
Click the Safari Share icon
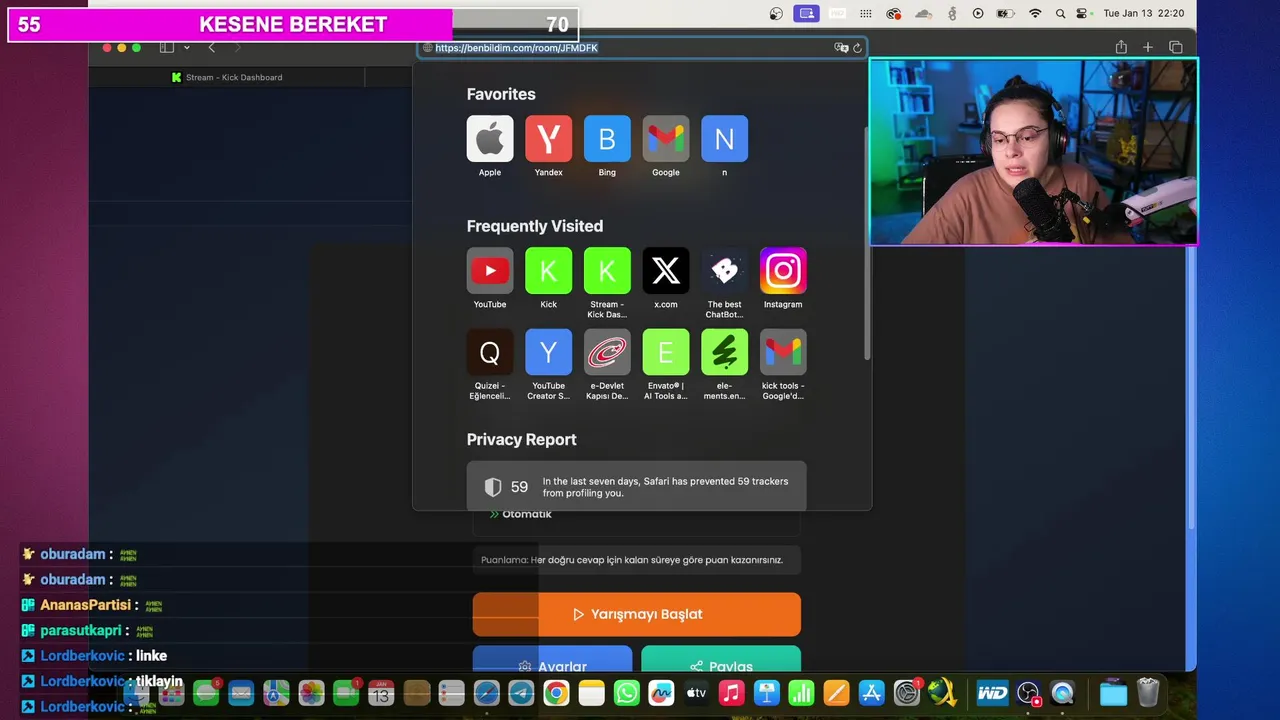coord(1121,47)
